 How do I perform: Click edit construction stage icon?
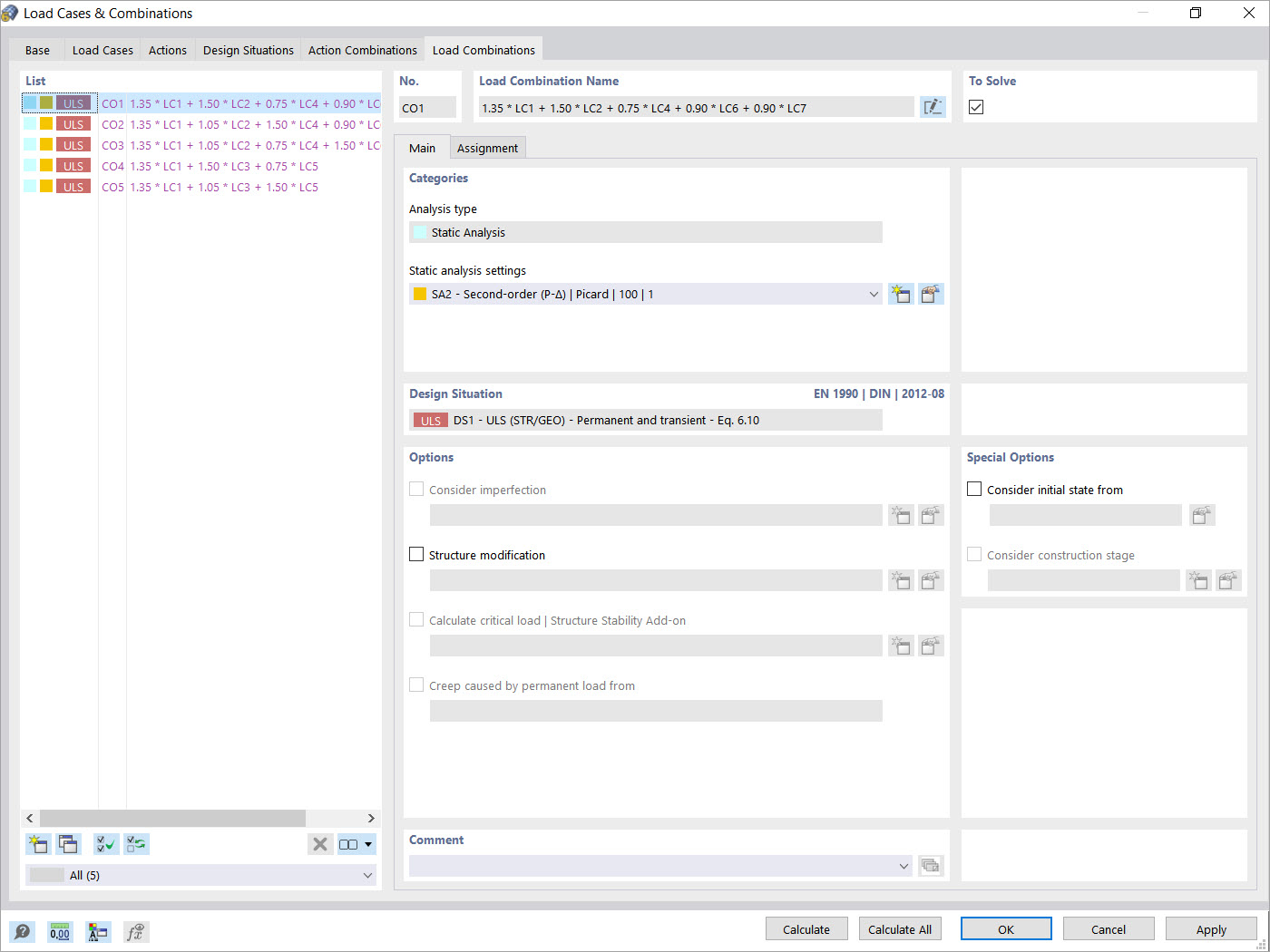click(1228, 580)
